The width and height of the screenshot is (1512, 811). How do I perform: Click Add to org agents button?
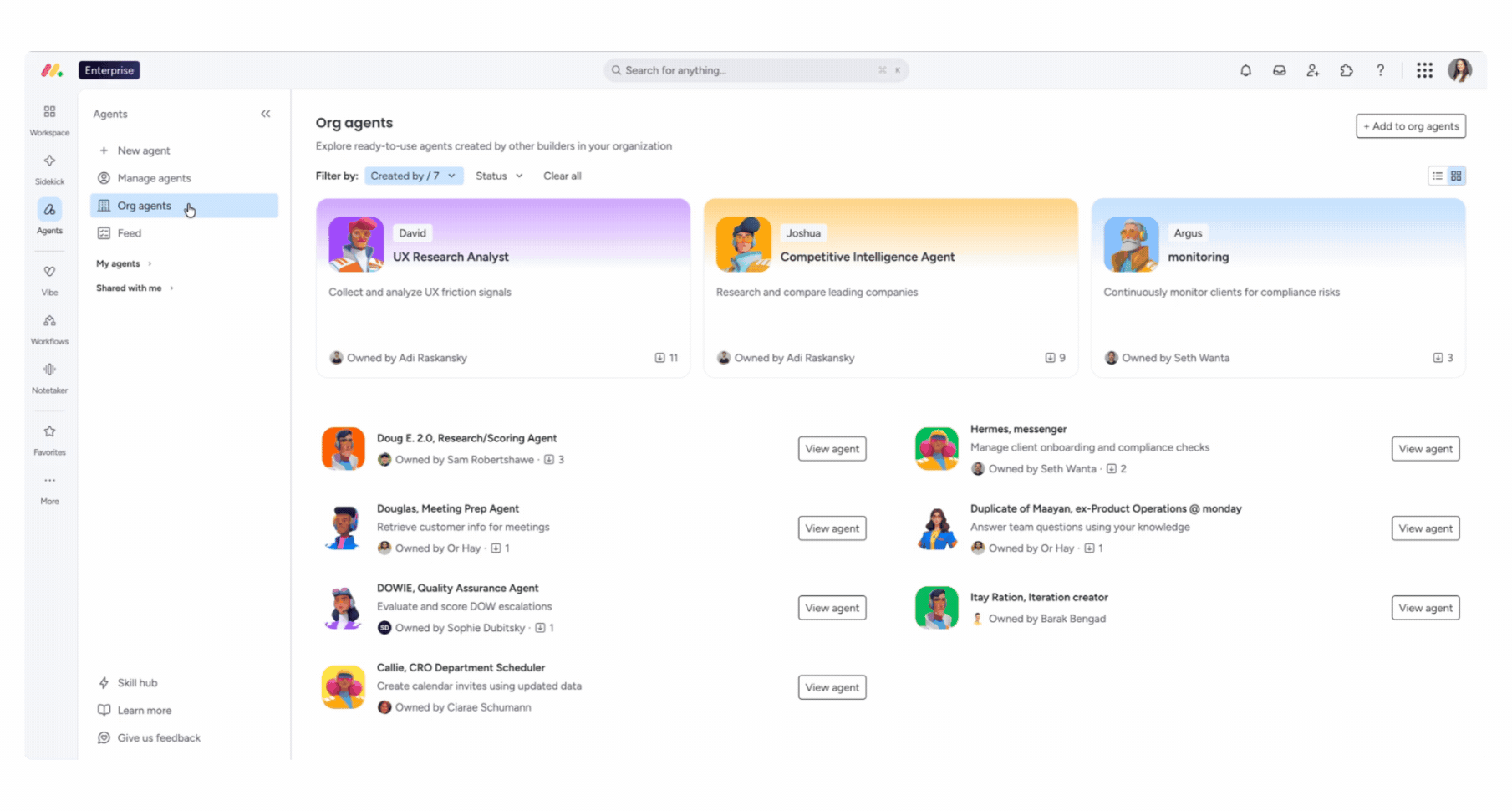click(1410, 126)
